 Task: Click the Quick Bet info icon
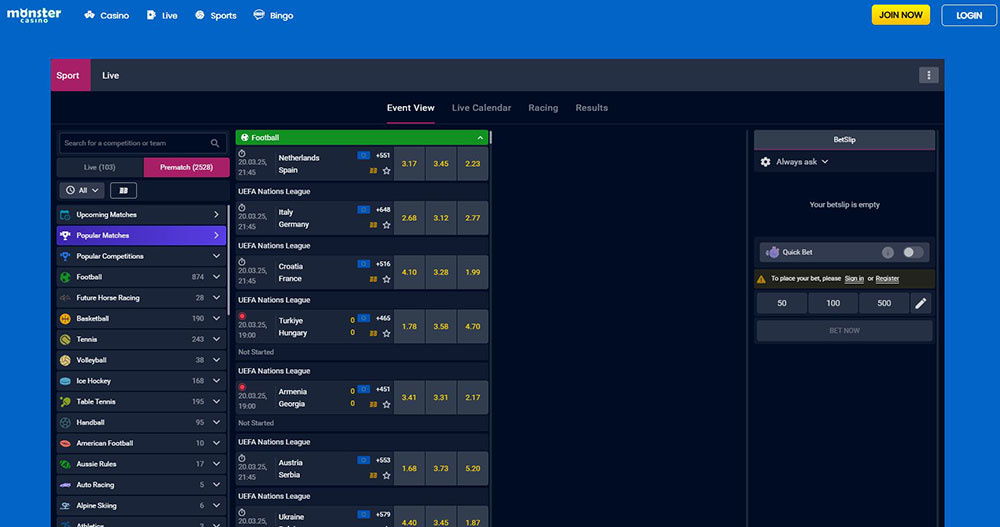(888, 253)
